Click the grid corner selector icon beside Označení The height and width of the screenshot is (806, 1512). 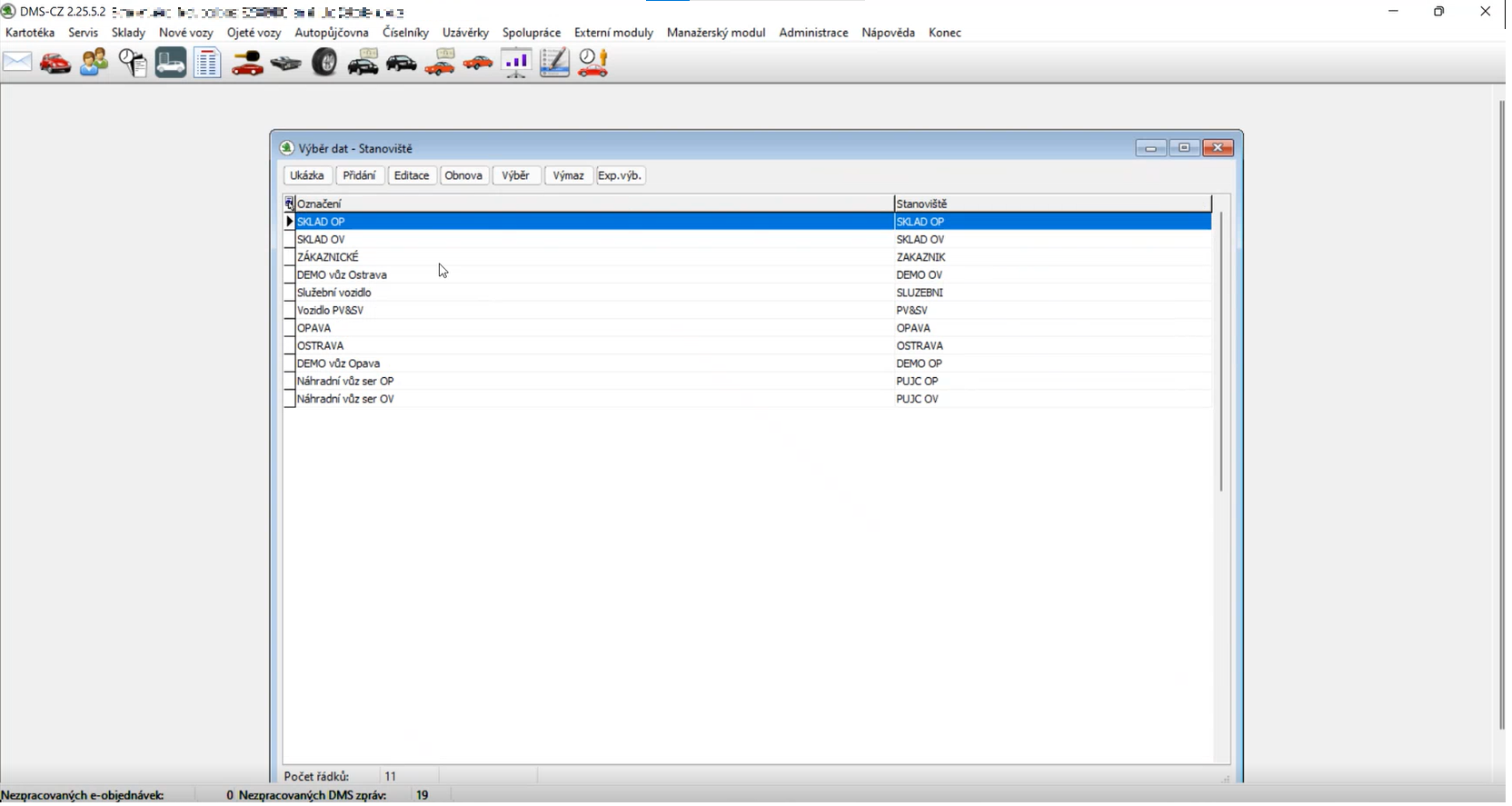coord(290,204)
